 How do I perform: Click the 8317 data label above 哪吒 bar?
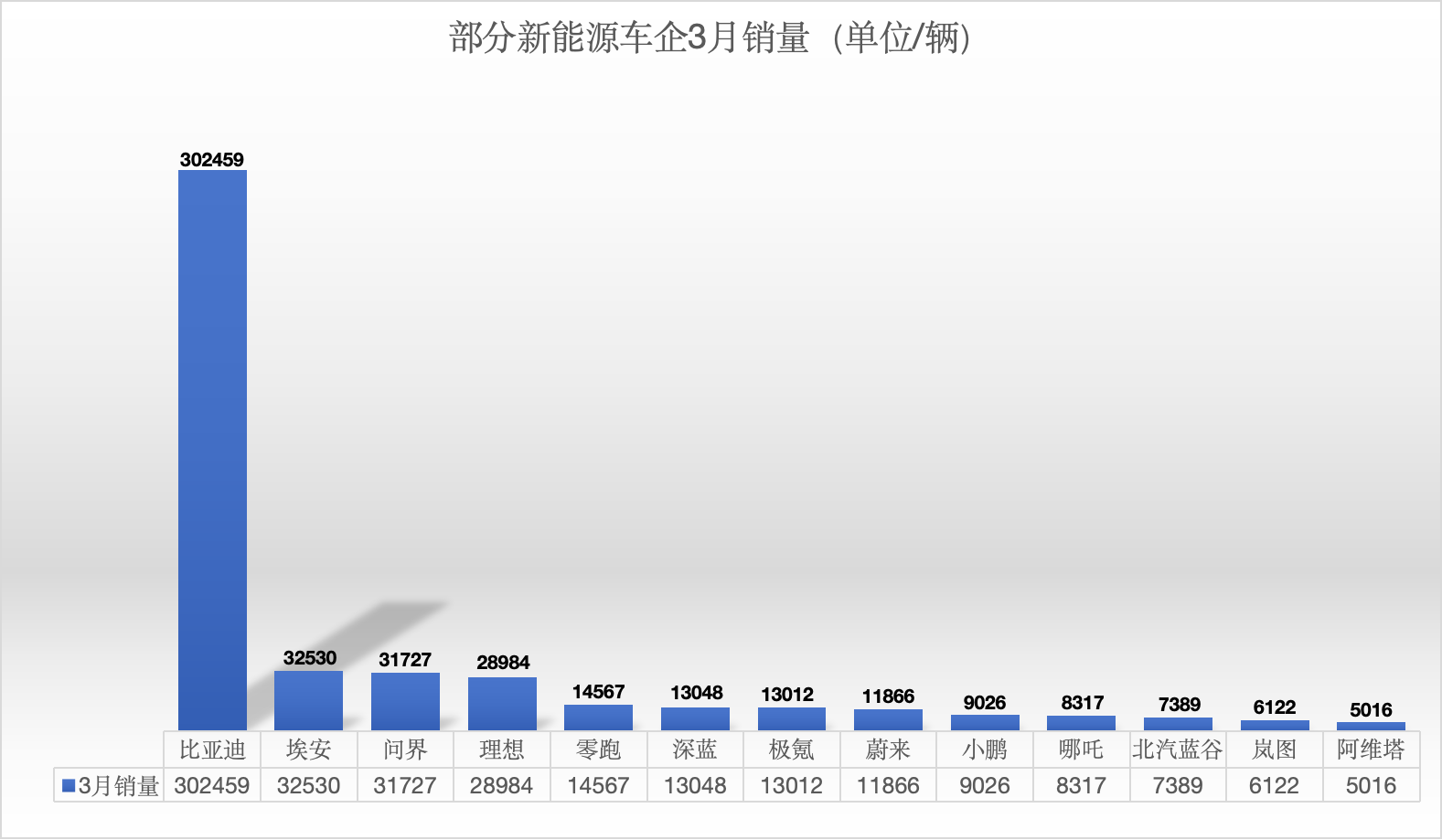tap(1083, 703)
